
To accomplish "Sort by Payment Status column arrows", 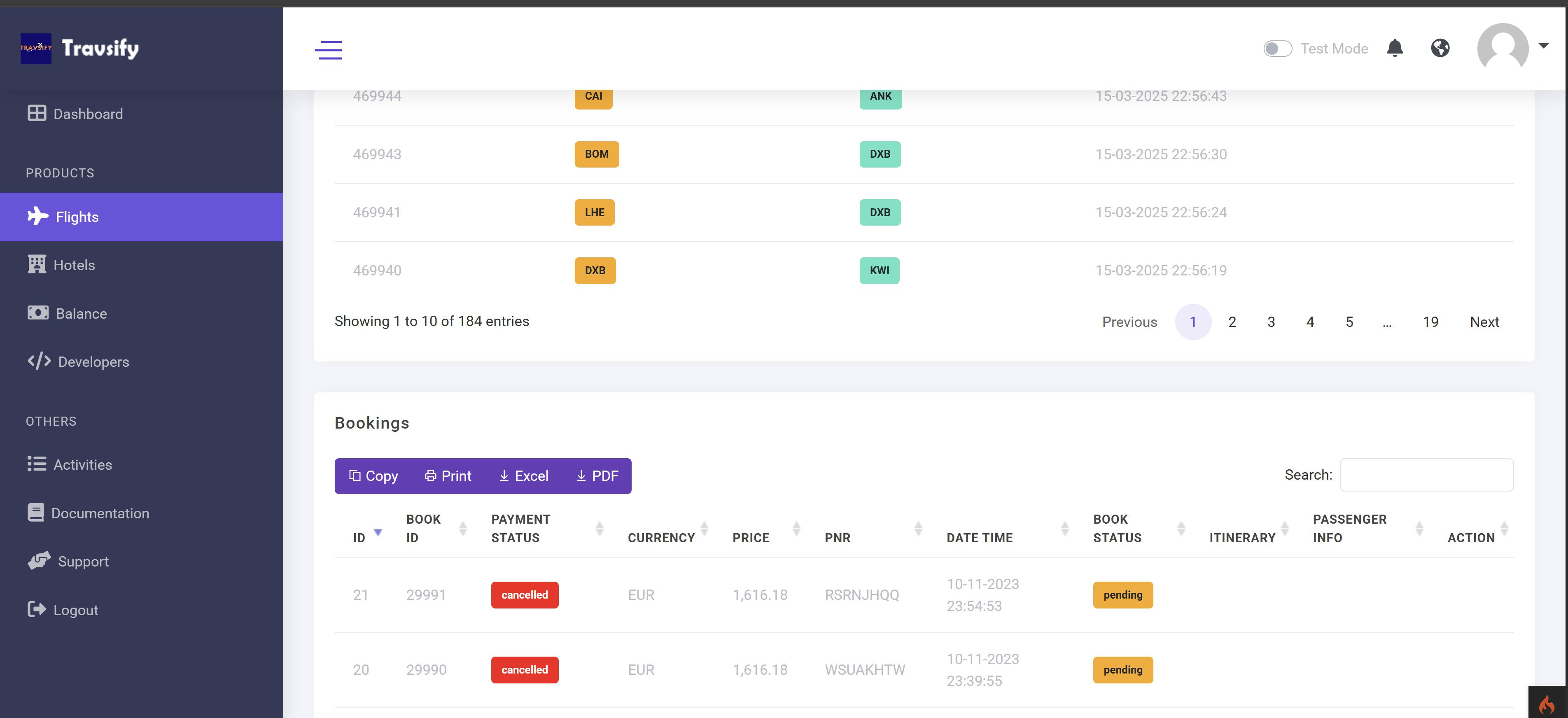I will [599, 529].
